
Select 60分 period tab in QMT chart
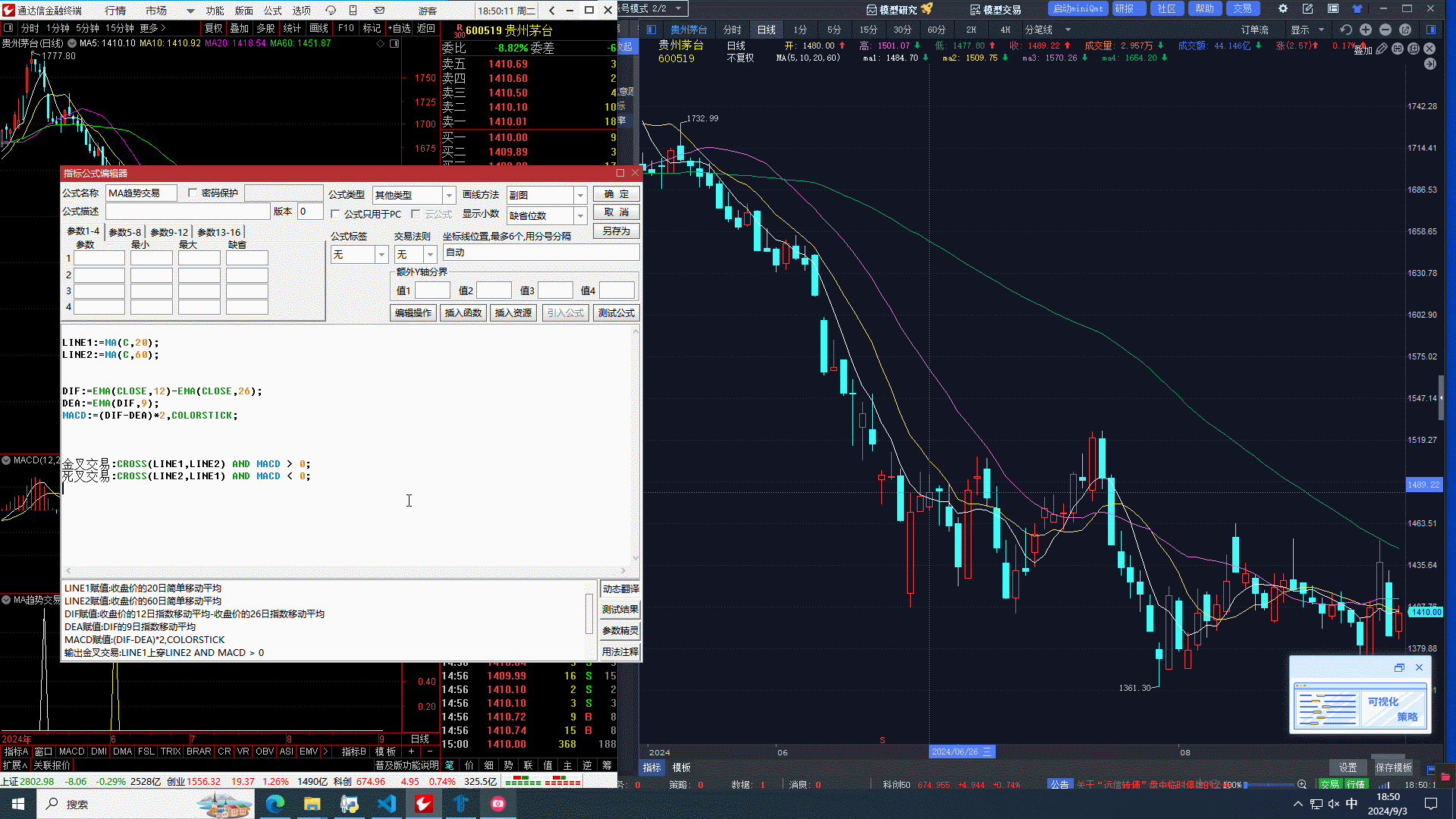coord(937,30)
